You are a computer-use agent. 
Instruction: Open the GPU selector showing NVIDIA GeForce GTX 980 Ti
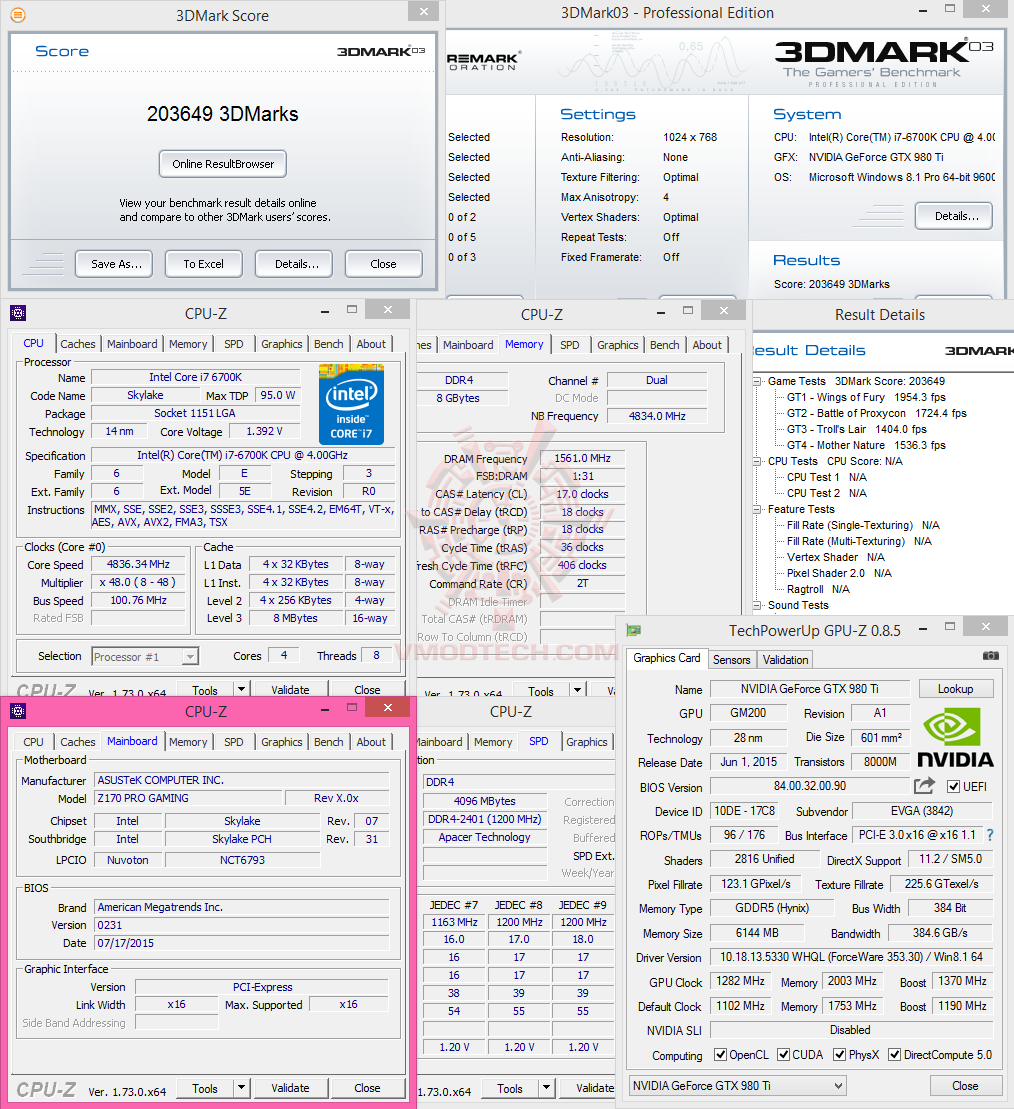click(737, 1085)
